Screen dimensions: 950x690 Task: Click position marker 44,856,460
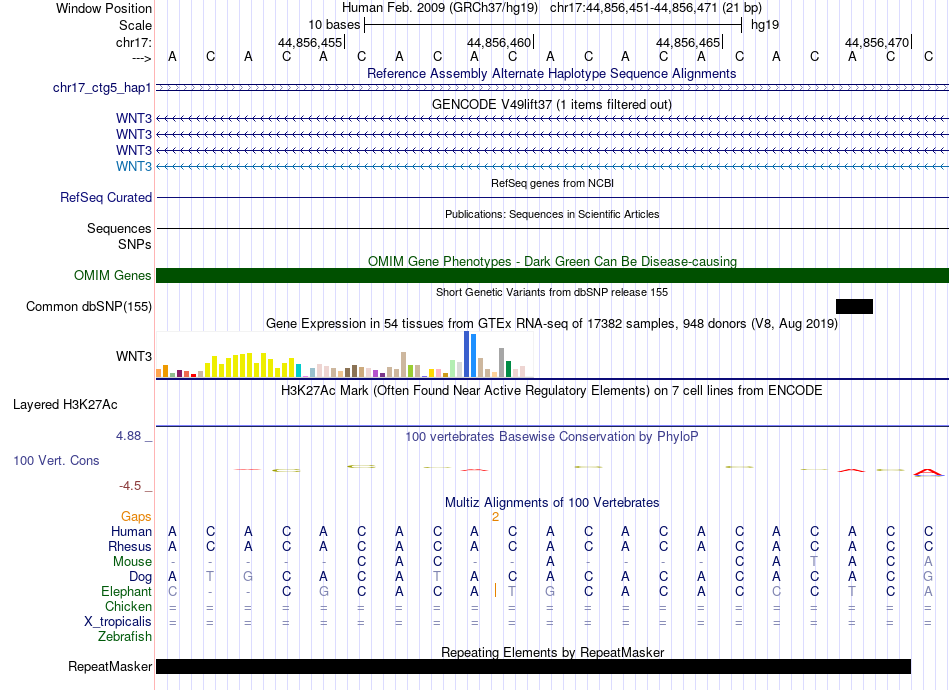(499, 42)
